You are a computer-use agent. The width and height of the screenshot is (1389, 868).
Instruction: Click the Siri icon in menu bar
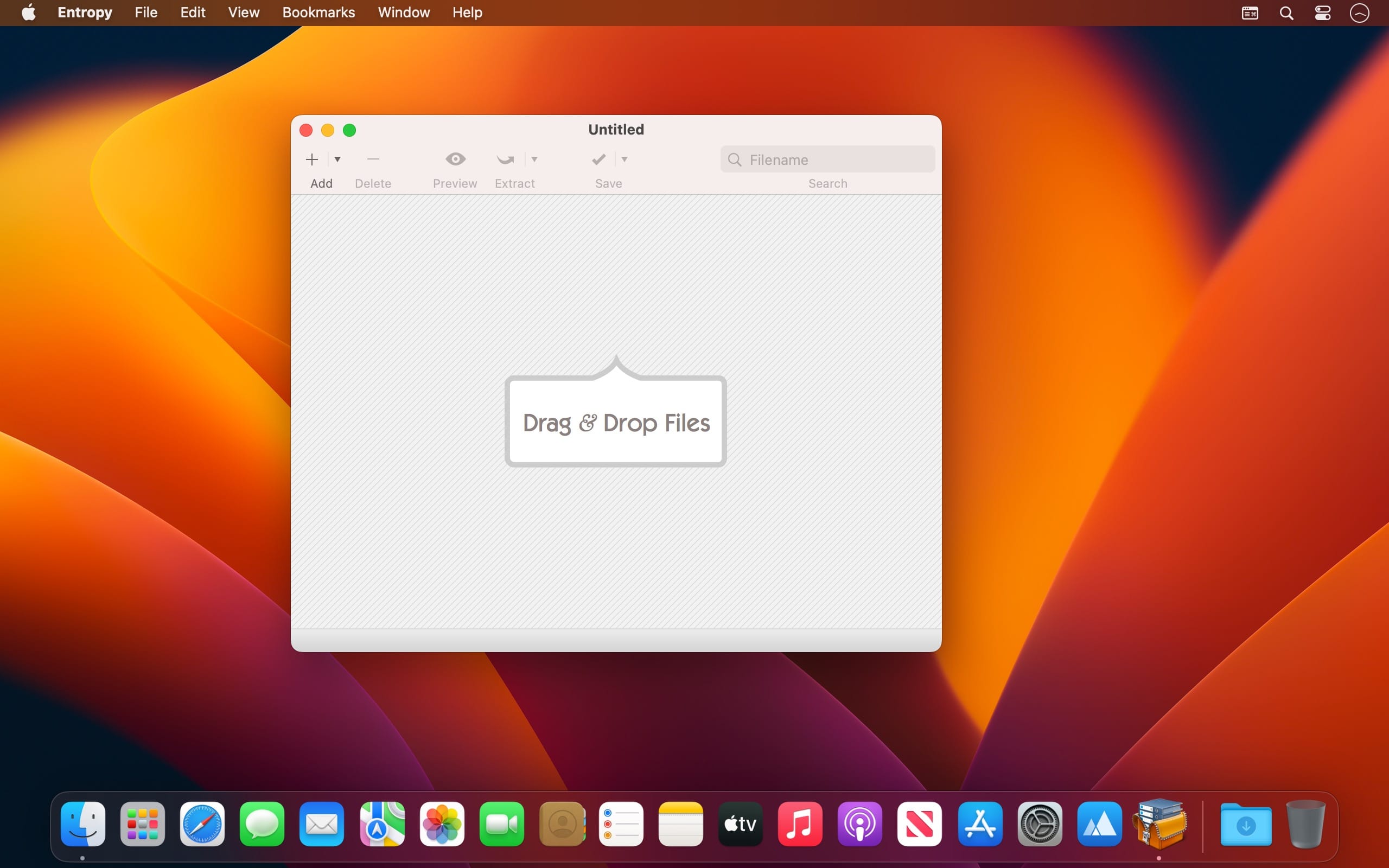[1360, 13]
